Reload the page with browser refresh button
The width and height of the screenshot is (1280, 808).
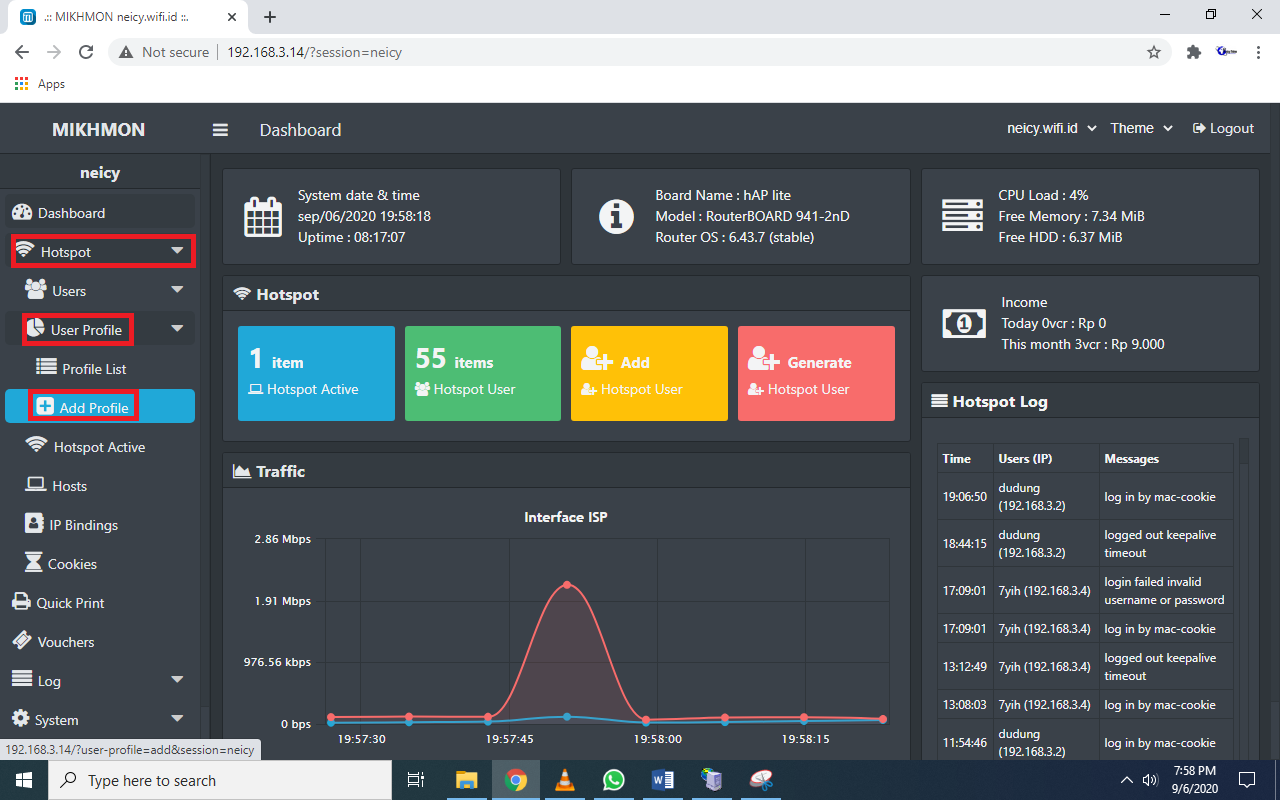point(86,52)
